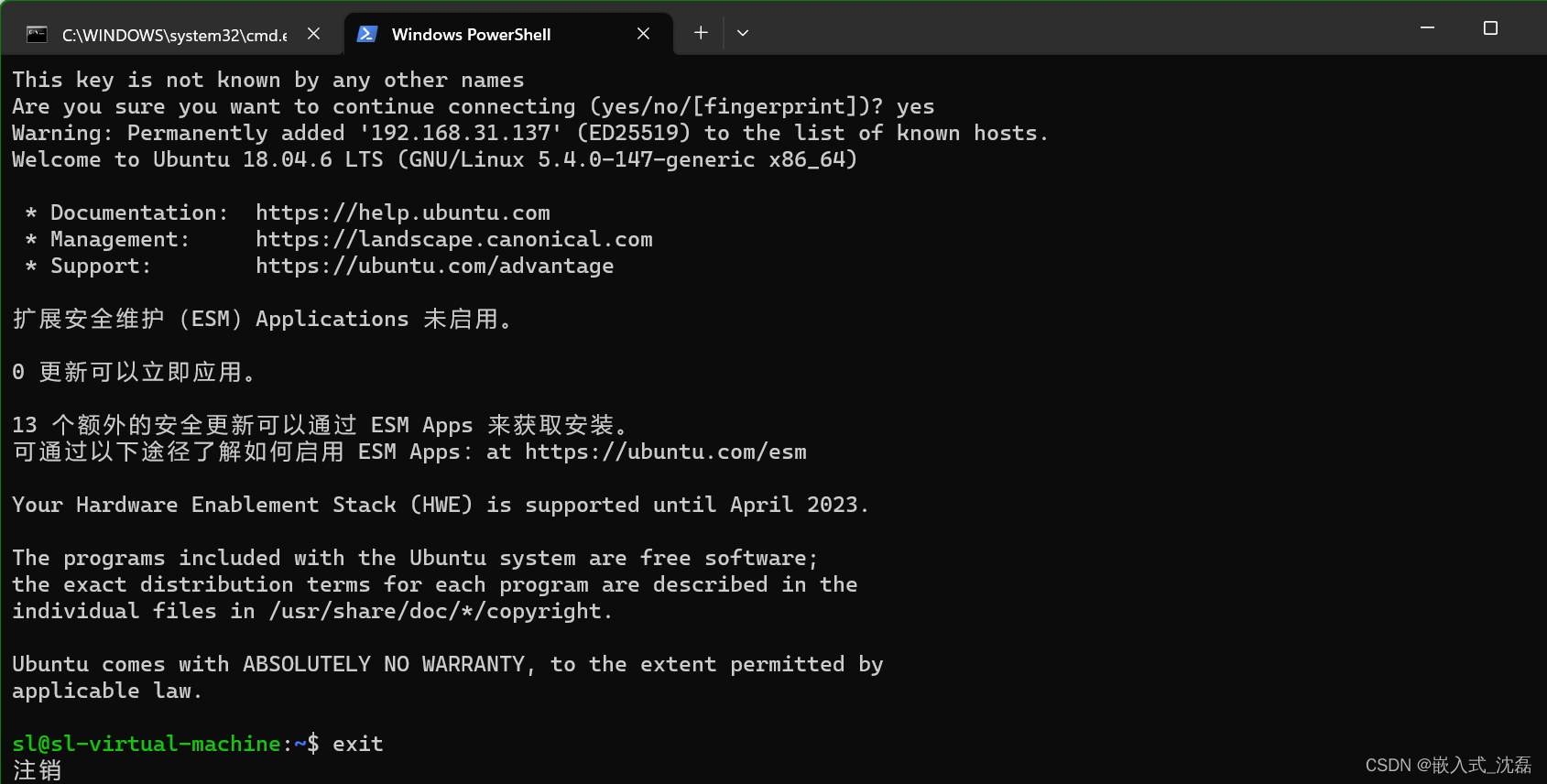Image resolution: width=1547 pixels, height=784 pixels.
Task: Click the PowerShell icon on the active tab
Action: 367,34
